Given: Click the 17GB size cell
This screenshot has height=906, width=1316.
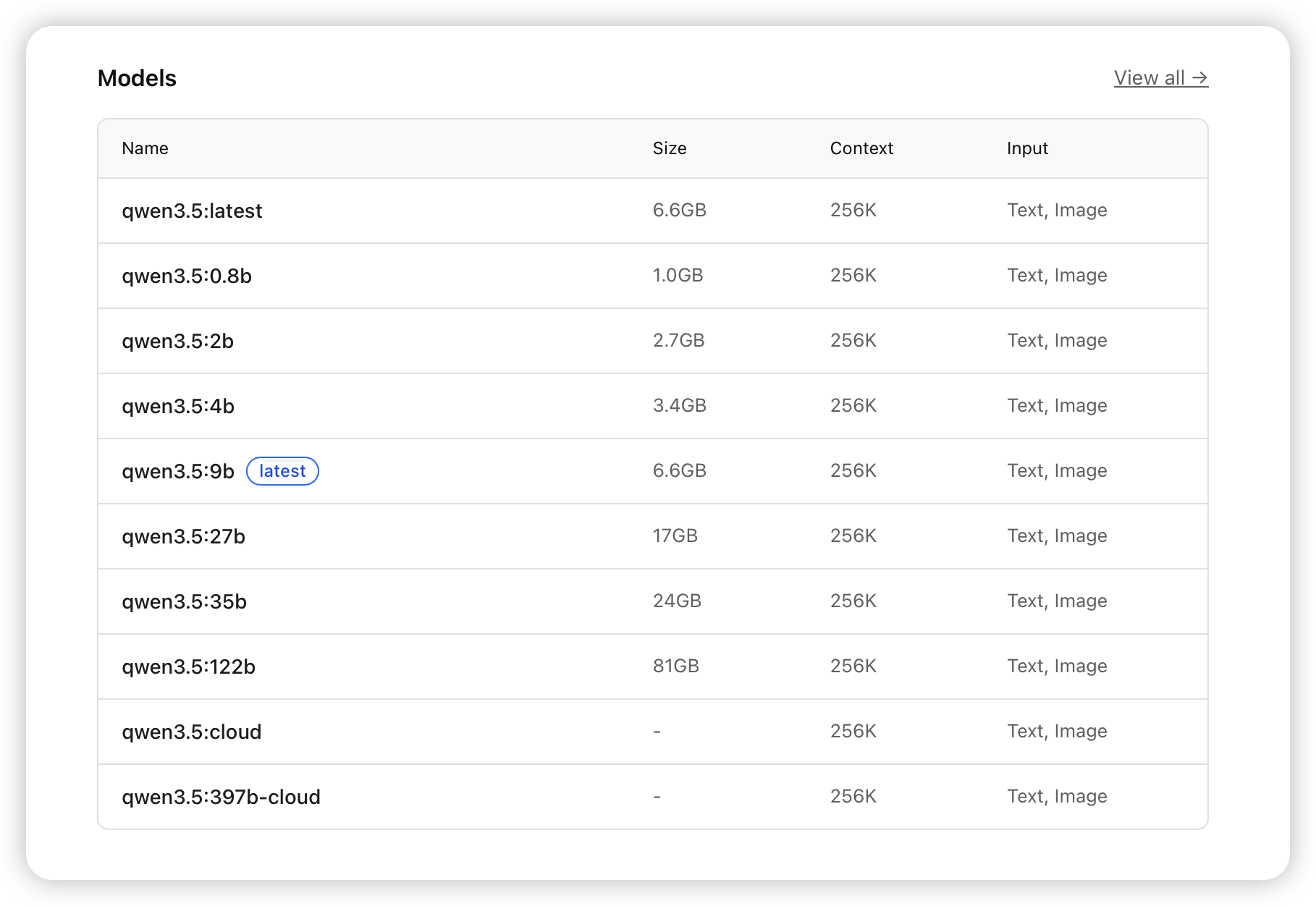Looking at the screenshot, I should pos(675,536).
